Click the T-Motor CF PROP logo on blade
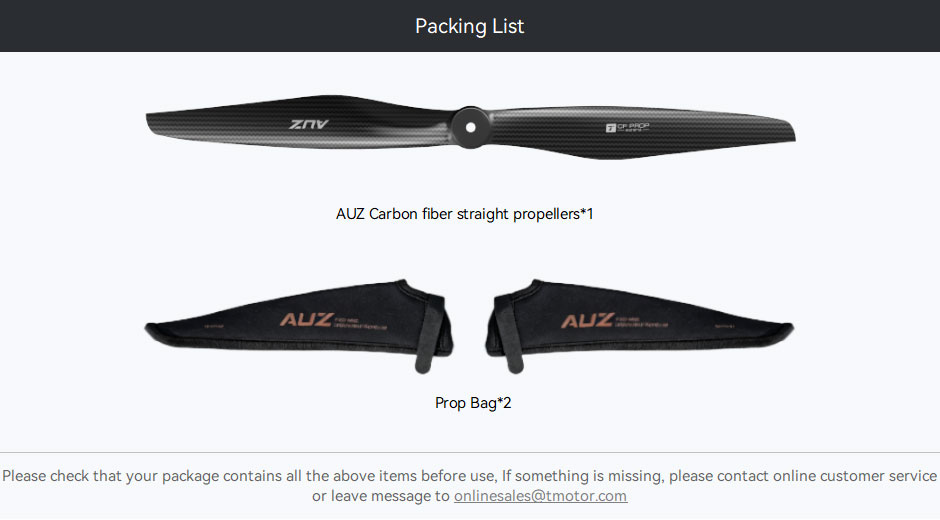Viewport: 940px width, 520px height. tap(627, 127)
